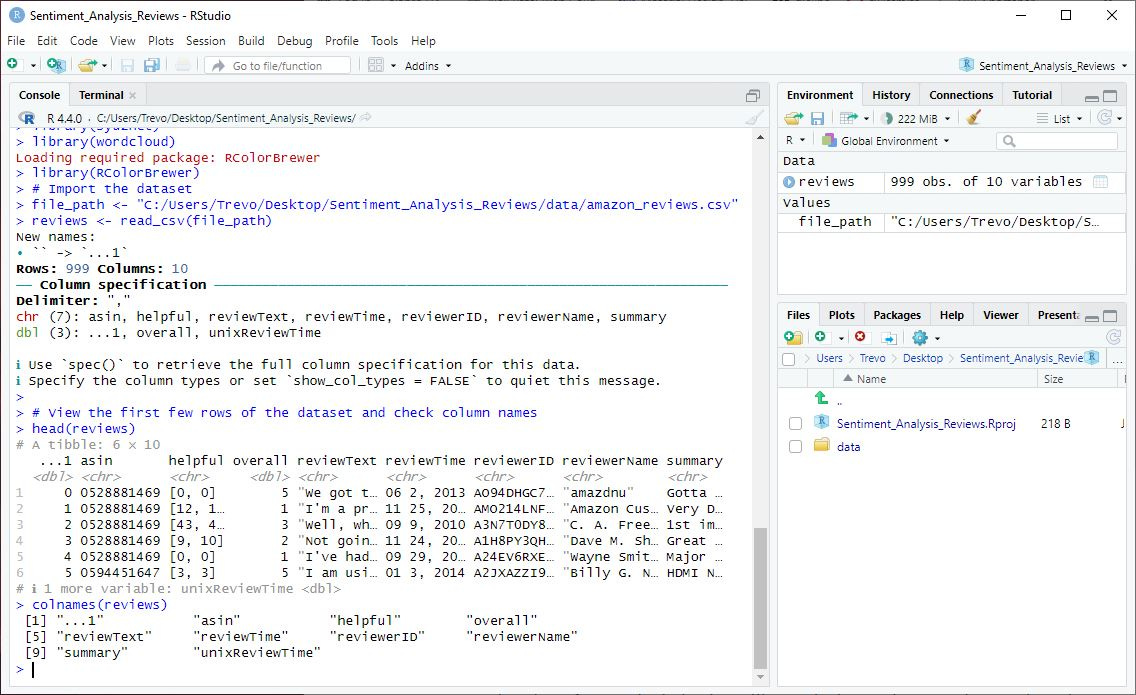The height and width of the screenshot is (695, 1136).
Task: Toggle select-all checkbox in Files path bar
Action: [x=789, y=359]
